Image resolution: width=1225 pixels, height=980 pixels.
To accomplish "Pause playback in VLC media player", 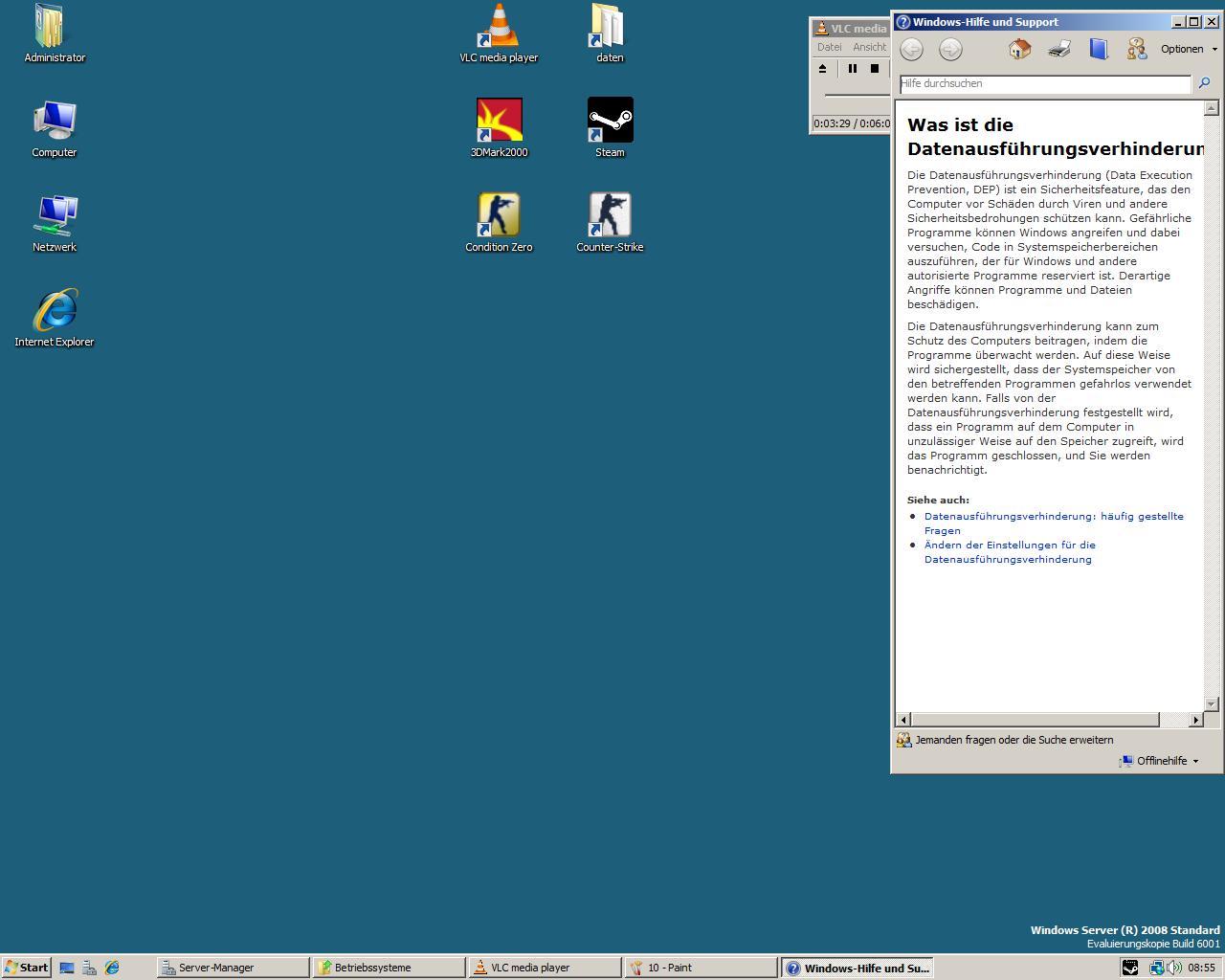I will coord(852,69).
